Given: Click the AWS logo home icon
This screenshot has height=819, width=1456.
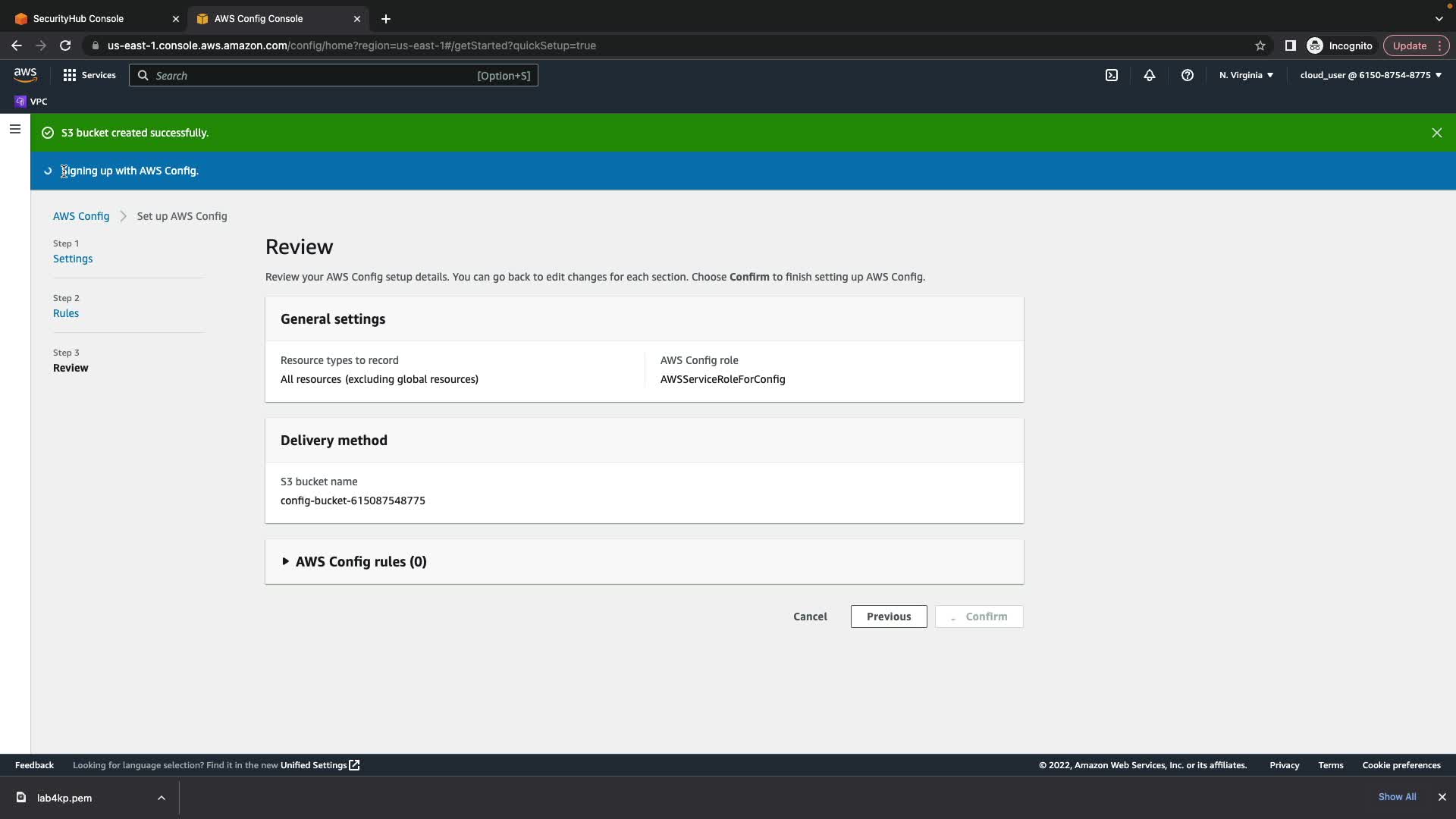Looking at the screenshot, I should (x=25, y=75).
